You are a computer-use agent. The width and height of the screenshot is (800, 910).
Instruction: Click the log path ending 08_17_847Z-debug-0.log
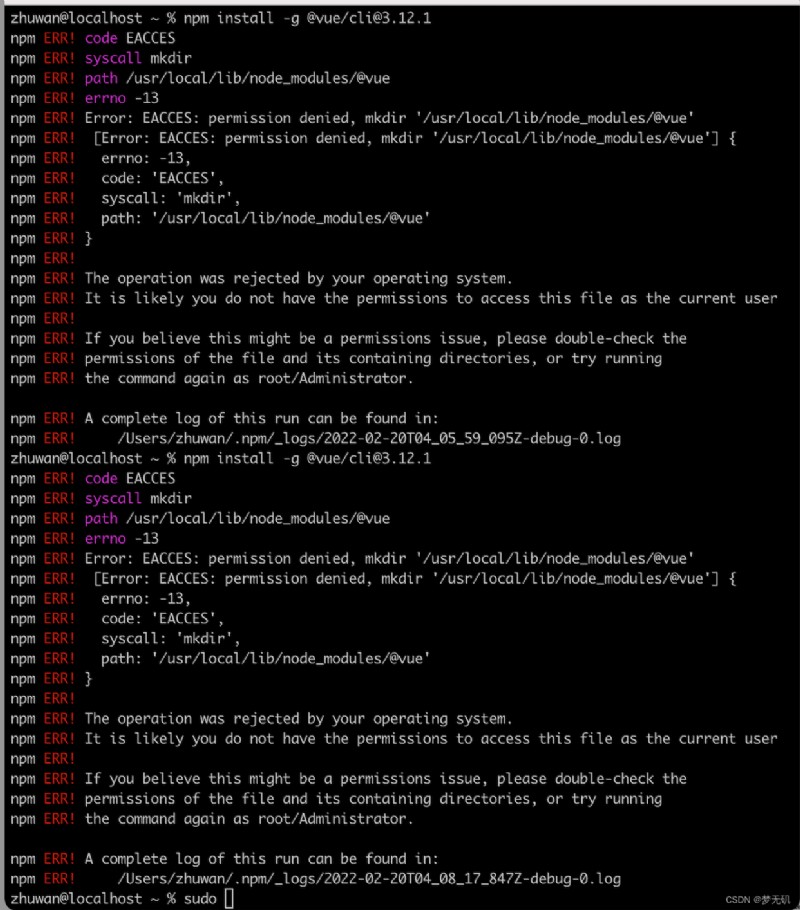click(x=369, y=879)
